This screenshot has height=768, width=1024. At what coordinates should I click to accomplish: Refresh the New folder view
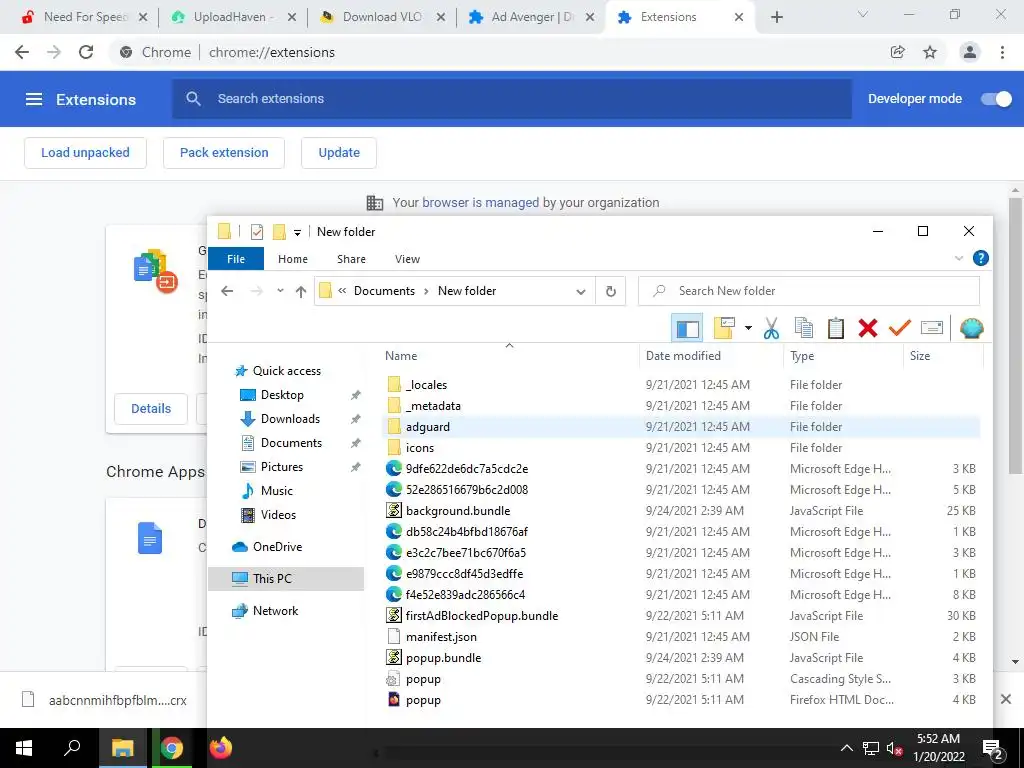tap(611, 291)
